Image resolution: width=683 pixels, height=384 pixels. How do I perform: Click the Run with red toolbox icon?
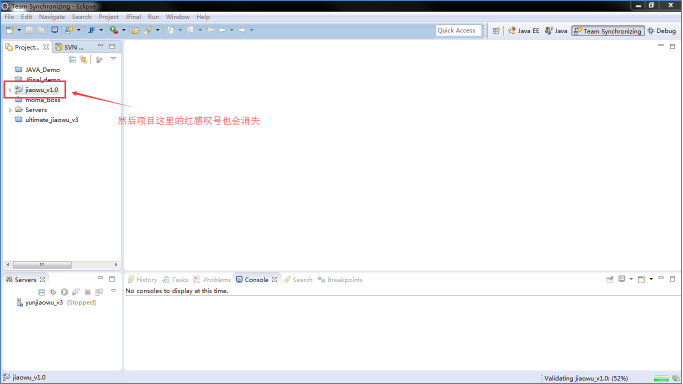114,30
